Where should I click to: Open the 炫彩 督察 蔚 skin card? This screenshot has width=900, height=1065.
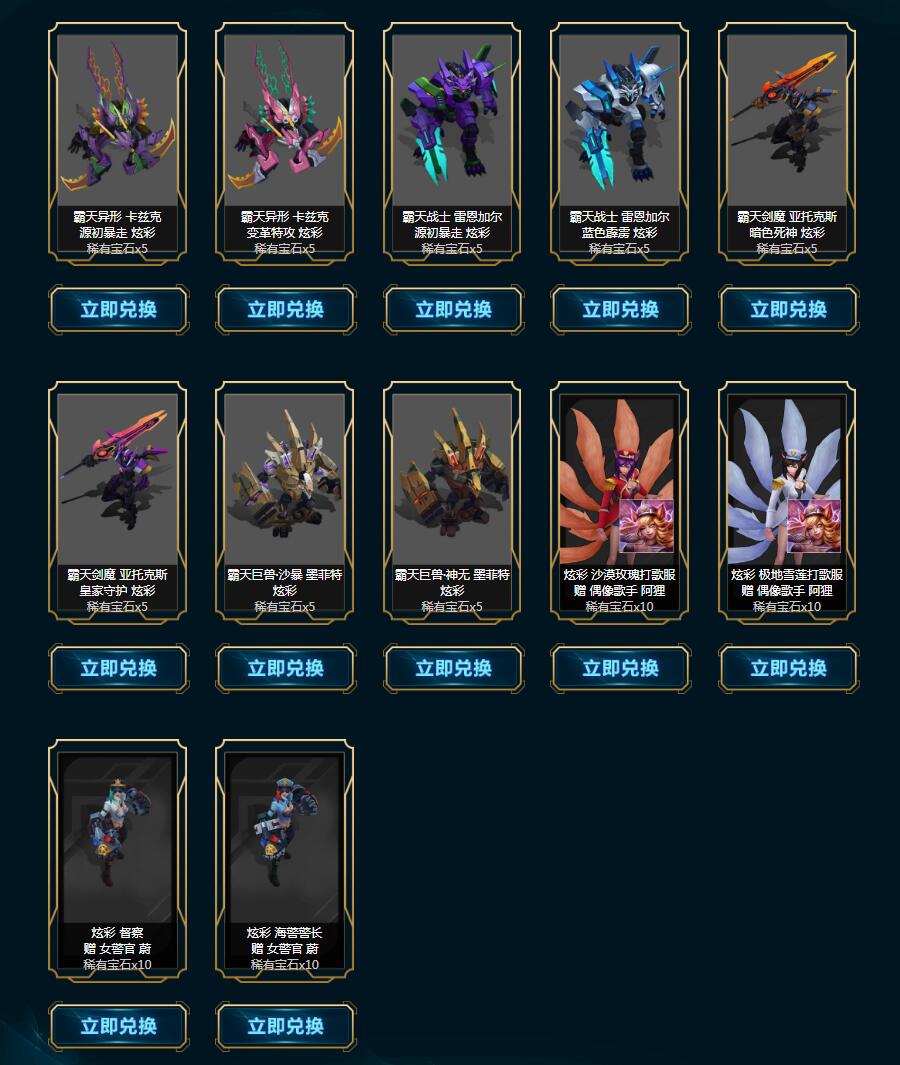coord(118,860)
